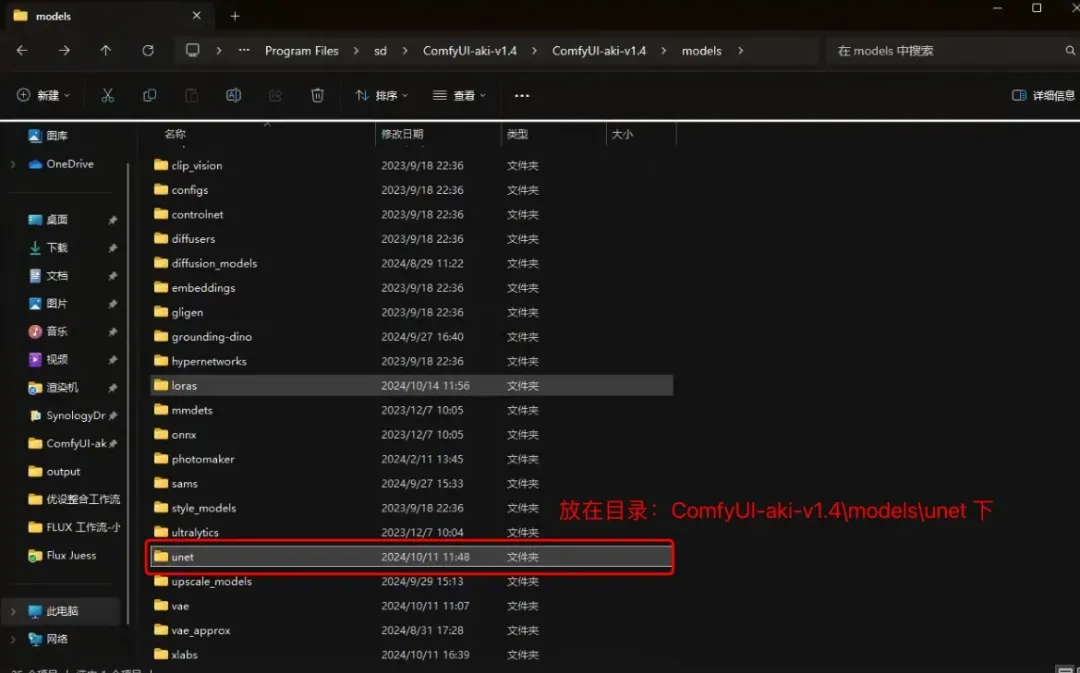The image size is (1080, 673).
Task: Select the grounding-dino folder
Action: (411, 337)
